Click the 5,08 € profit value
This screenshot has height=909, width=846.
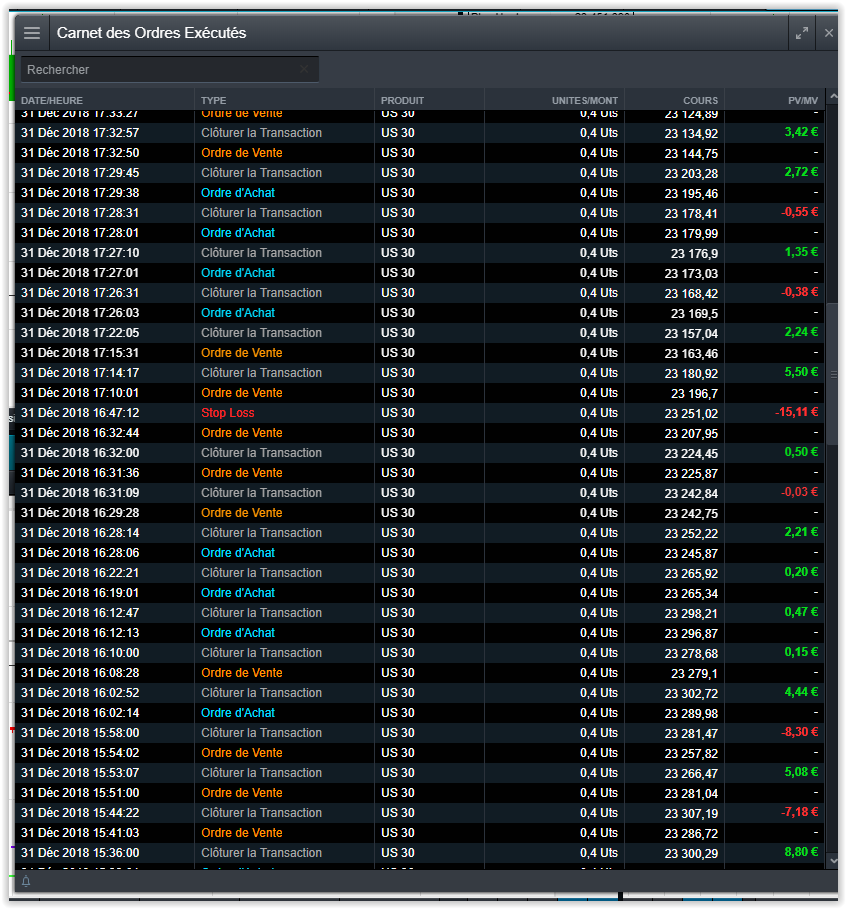coord(801,772)
